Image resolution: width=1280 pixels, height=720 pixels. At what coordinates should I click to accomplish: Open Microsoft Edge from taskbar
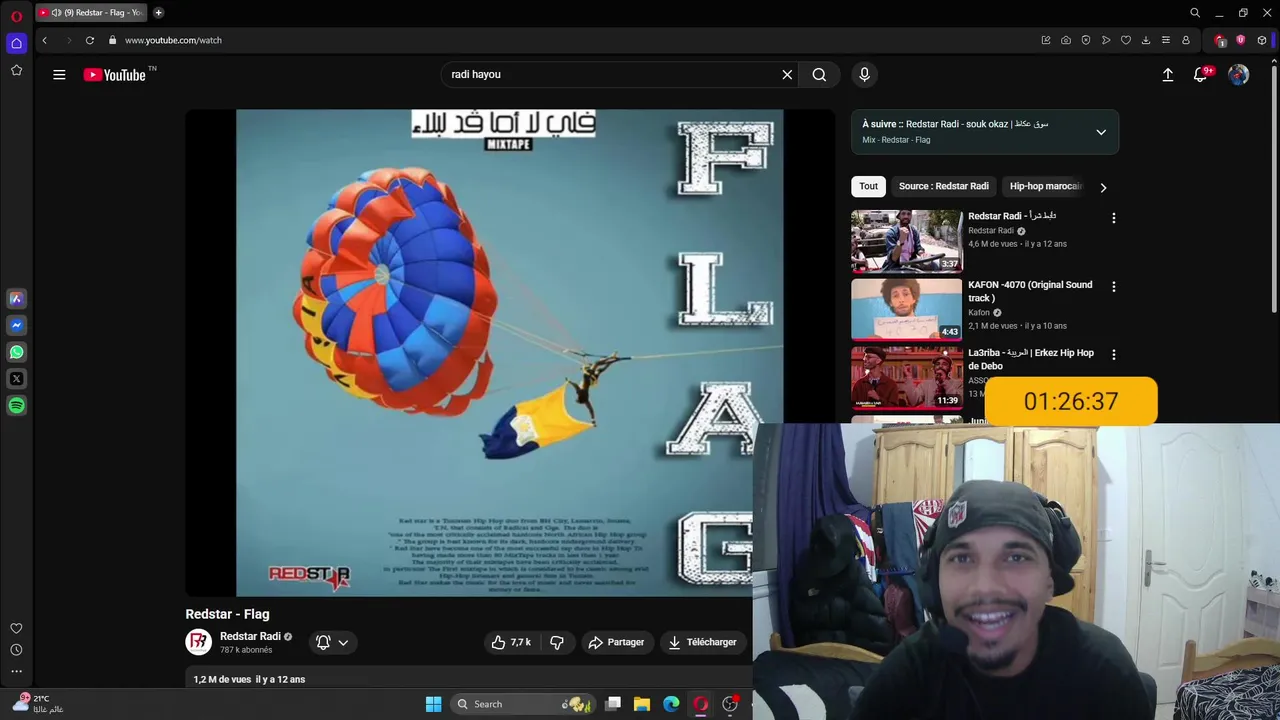click(671, 704)
